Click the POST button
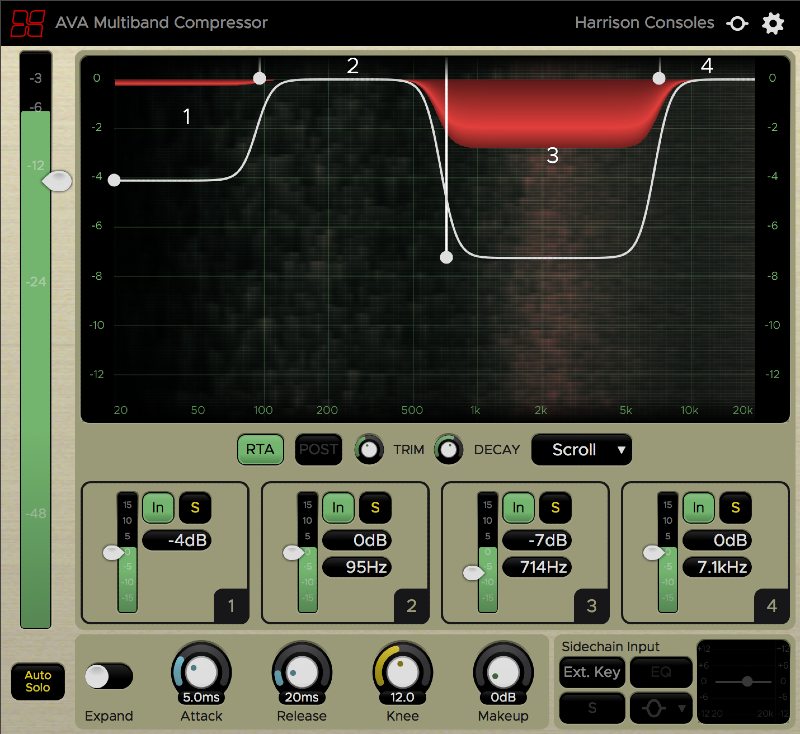800x734 pixels. pos(318,450)
